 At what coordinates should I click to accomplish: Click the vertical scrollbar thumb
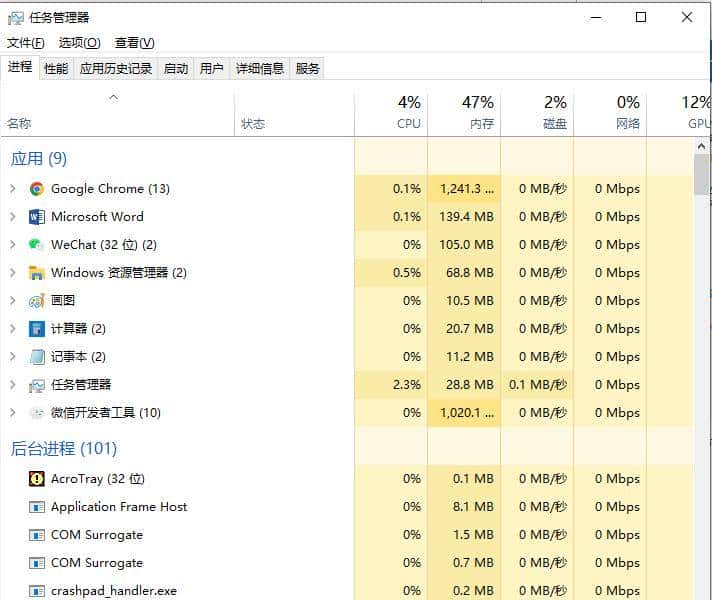click(702, 174)
